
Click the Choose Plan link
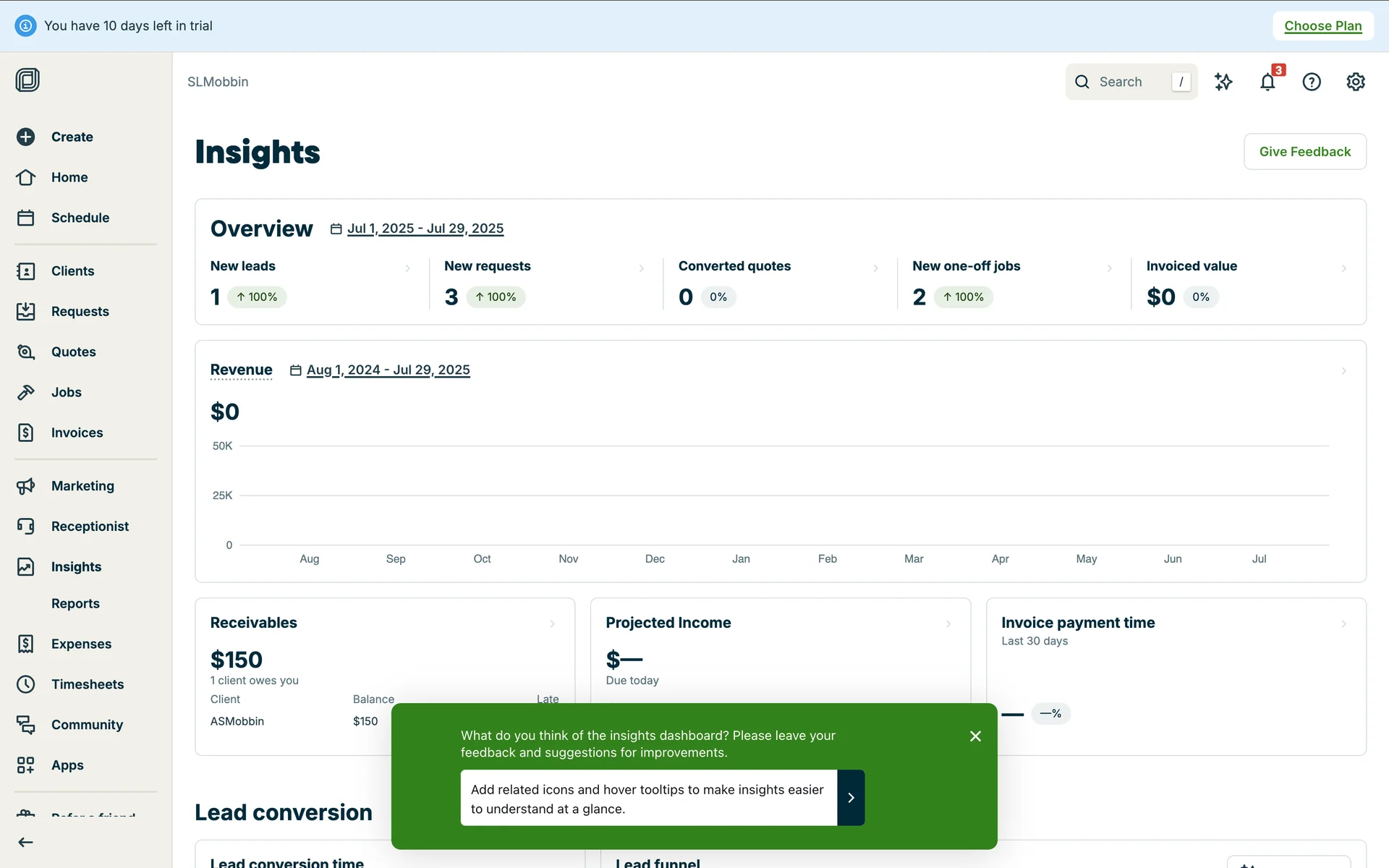(1322, 26)
